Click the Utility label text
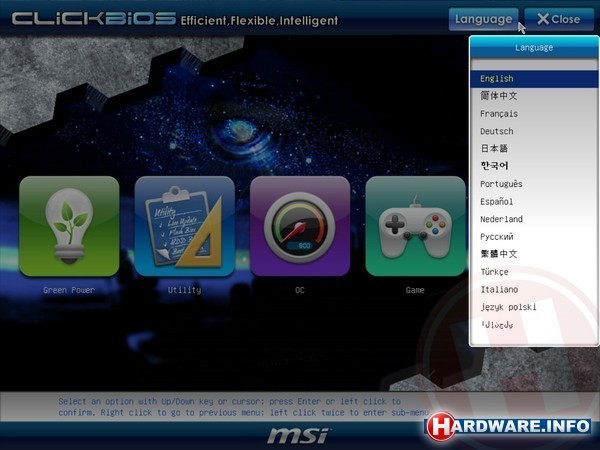 coord(184,290)
